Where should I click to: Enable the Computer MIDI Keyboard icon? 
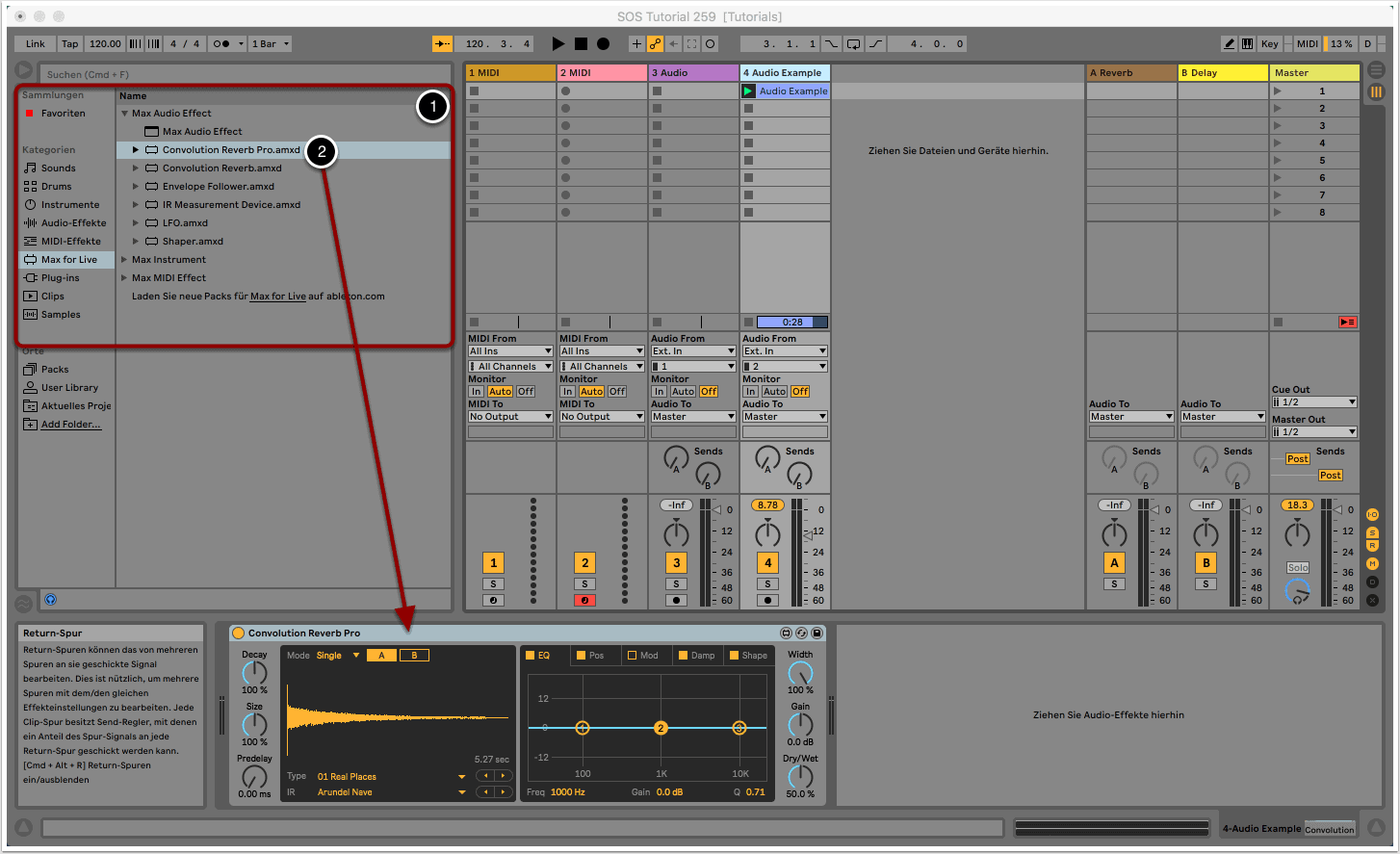[x=1249, y=43]
